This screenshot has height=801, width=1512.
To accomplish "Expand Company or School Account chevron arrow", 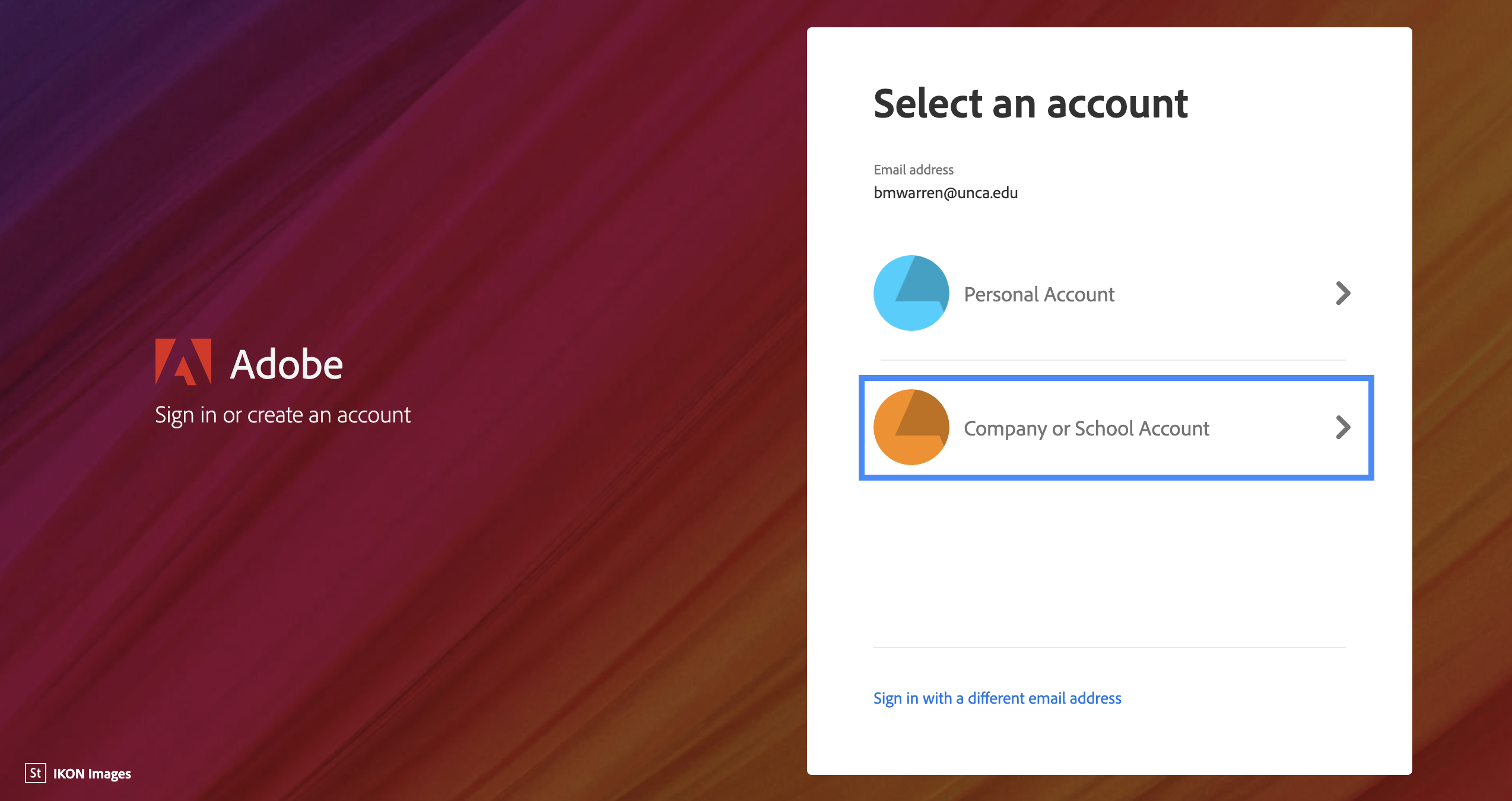I will [x=1343, y=427].
